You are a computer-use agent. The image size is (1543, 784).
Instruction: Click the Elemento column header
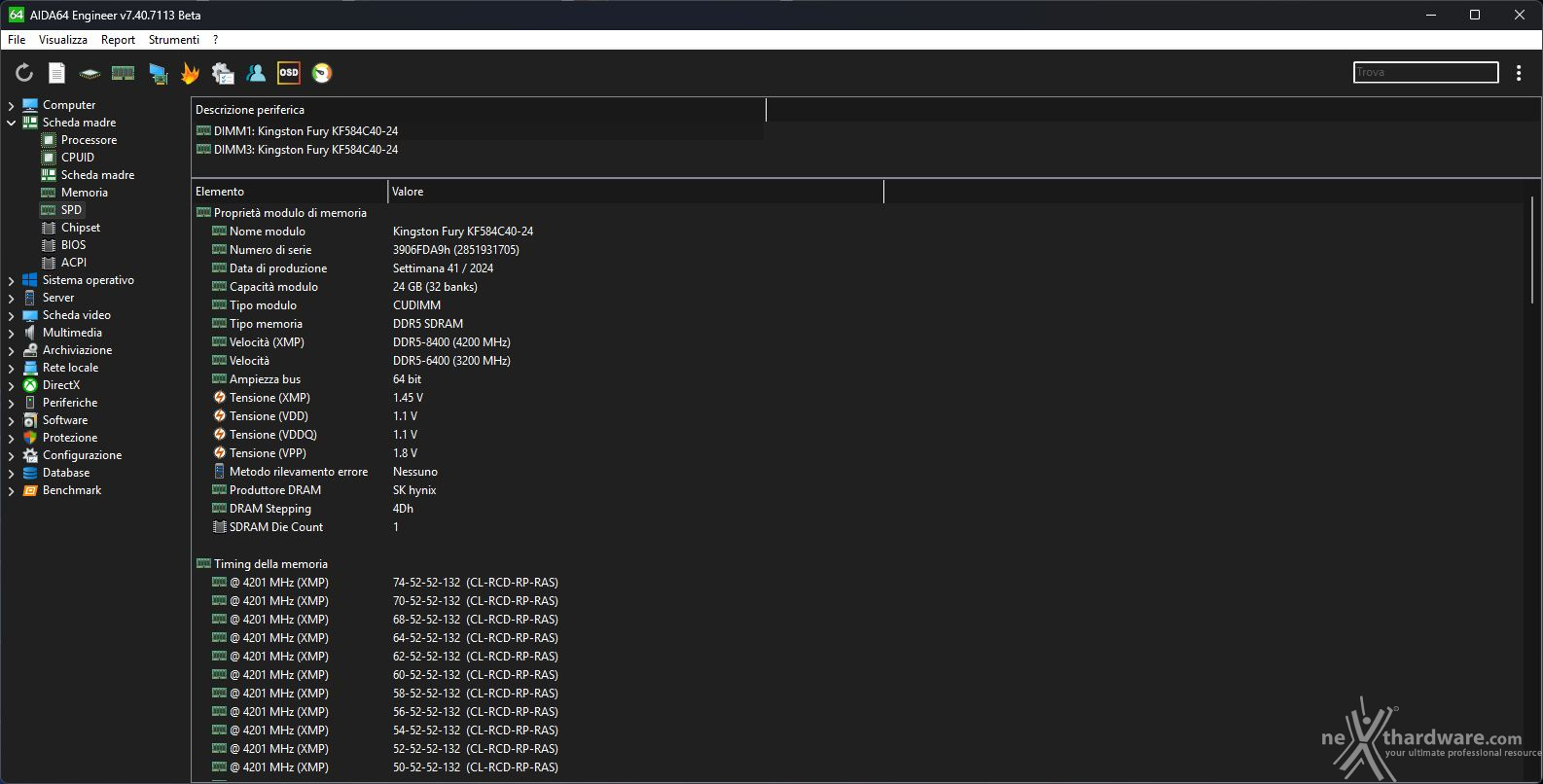pos(290,192)
